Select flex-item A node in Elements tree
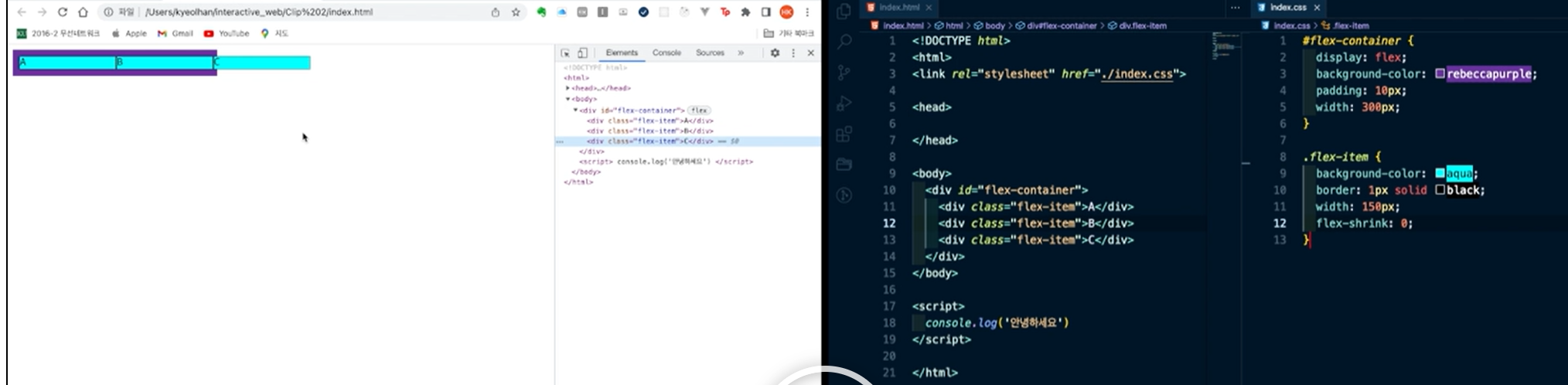Screen dimensions: 1568x385 pos(649,121)
